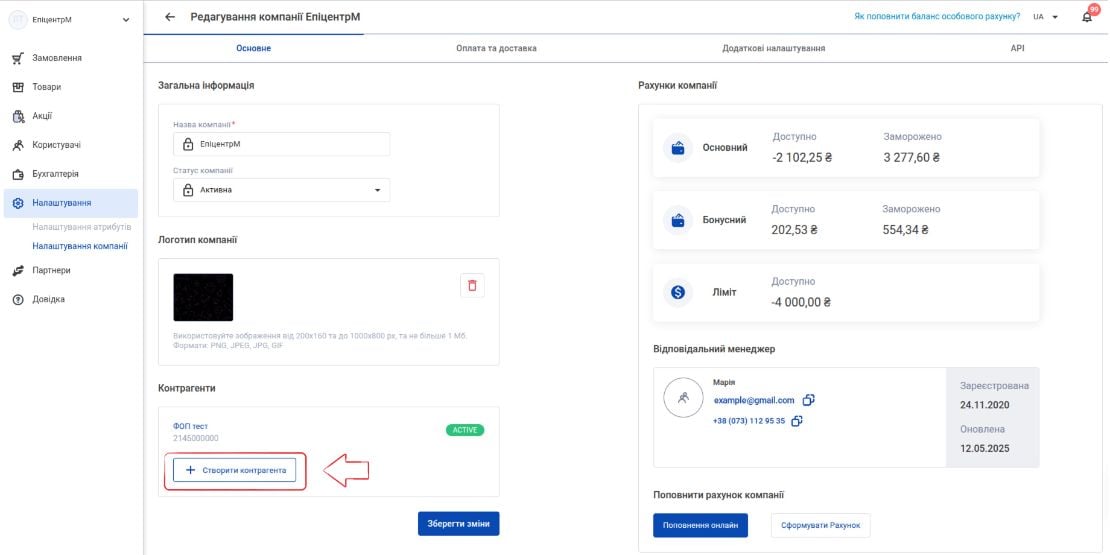The width and height of the screenshot is (1110, 555).
Task: Open the UA language selector
Action: [1045, 17]
